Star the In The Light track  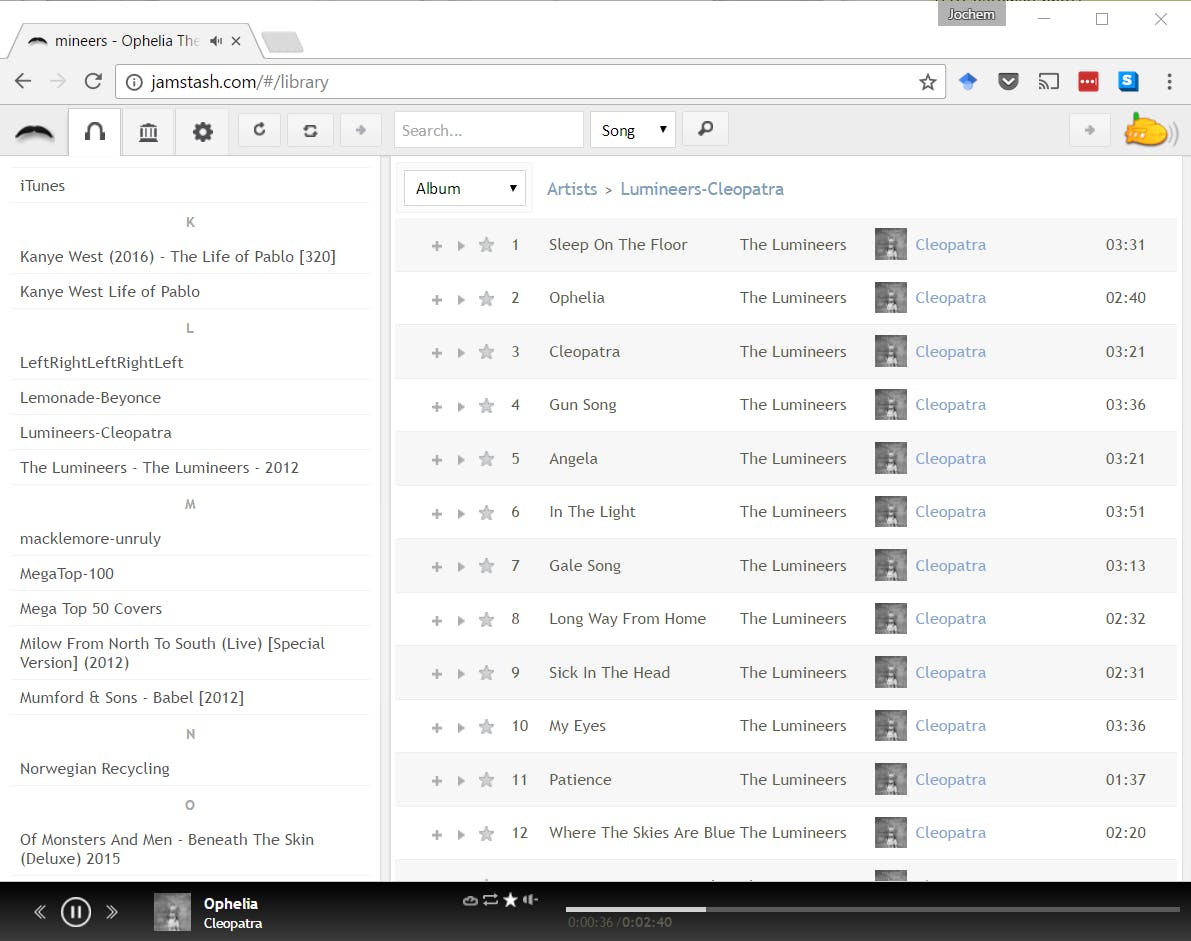pos(487,513)
